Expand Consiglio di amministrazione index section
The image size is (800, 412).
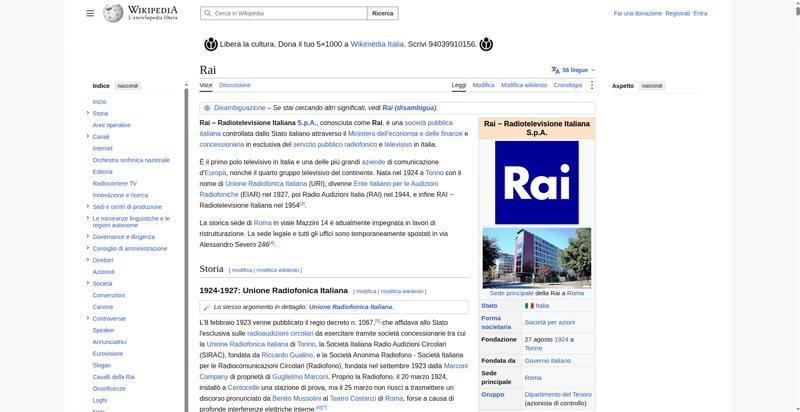(x=88, y=248)
